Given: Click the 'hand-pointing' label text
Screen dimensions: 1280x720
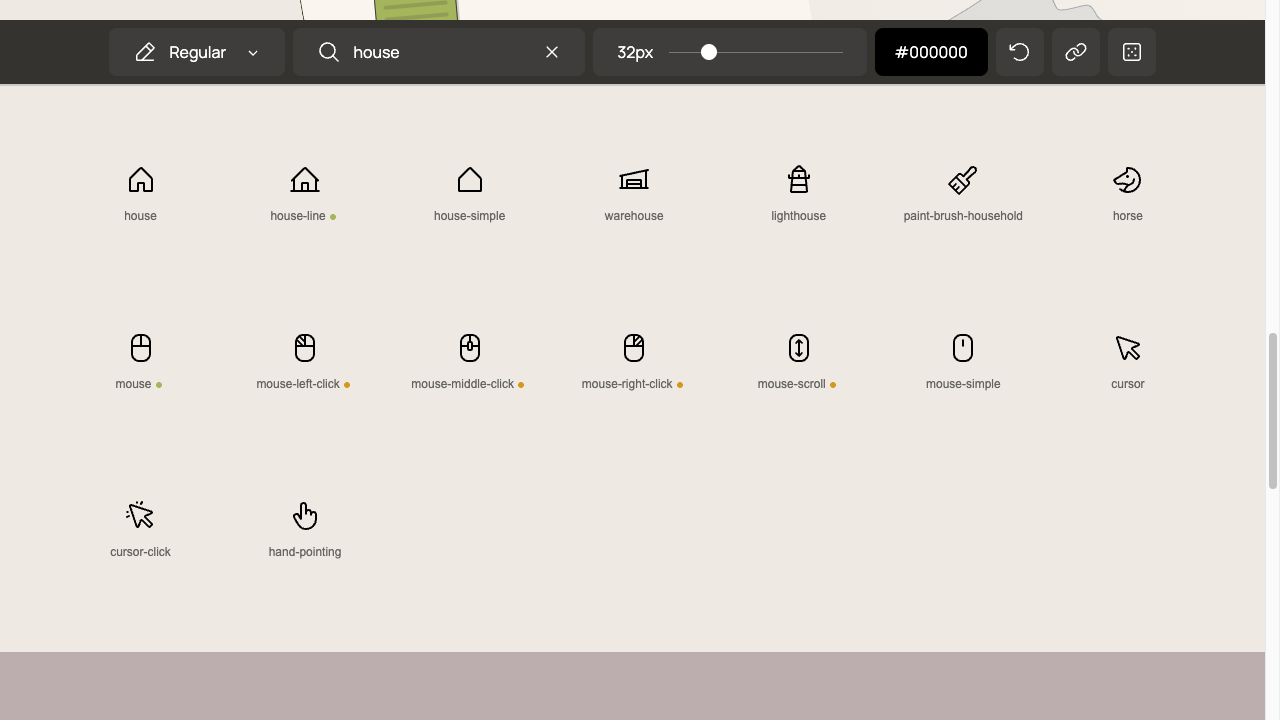Looking at the screenshot, I should pos(305,552).
